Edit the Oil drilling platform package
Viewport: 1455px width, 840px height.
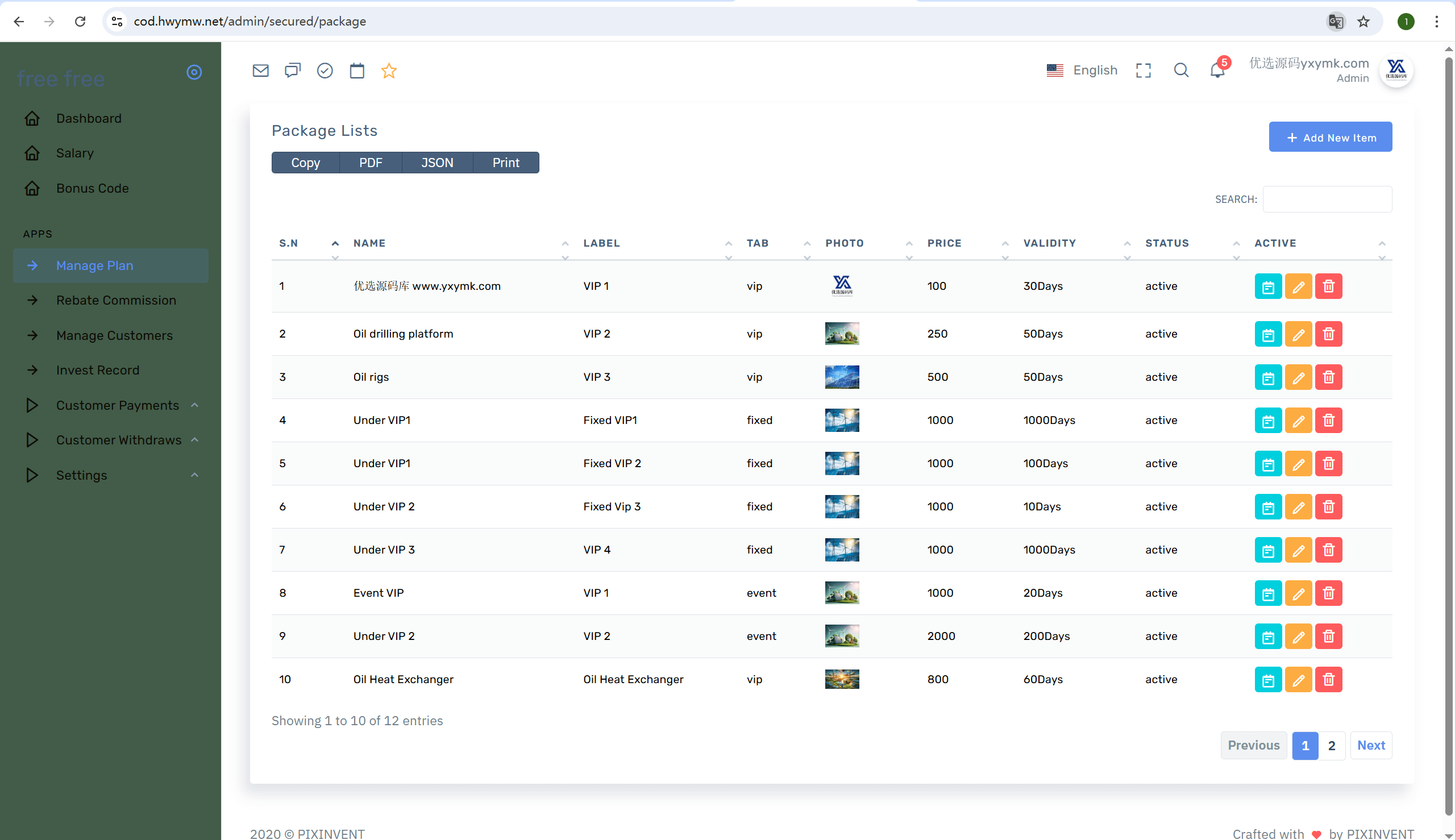(1299, 334)
